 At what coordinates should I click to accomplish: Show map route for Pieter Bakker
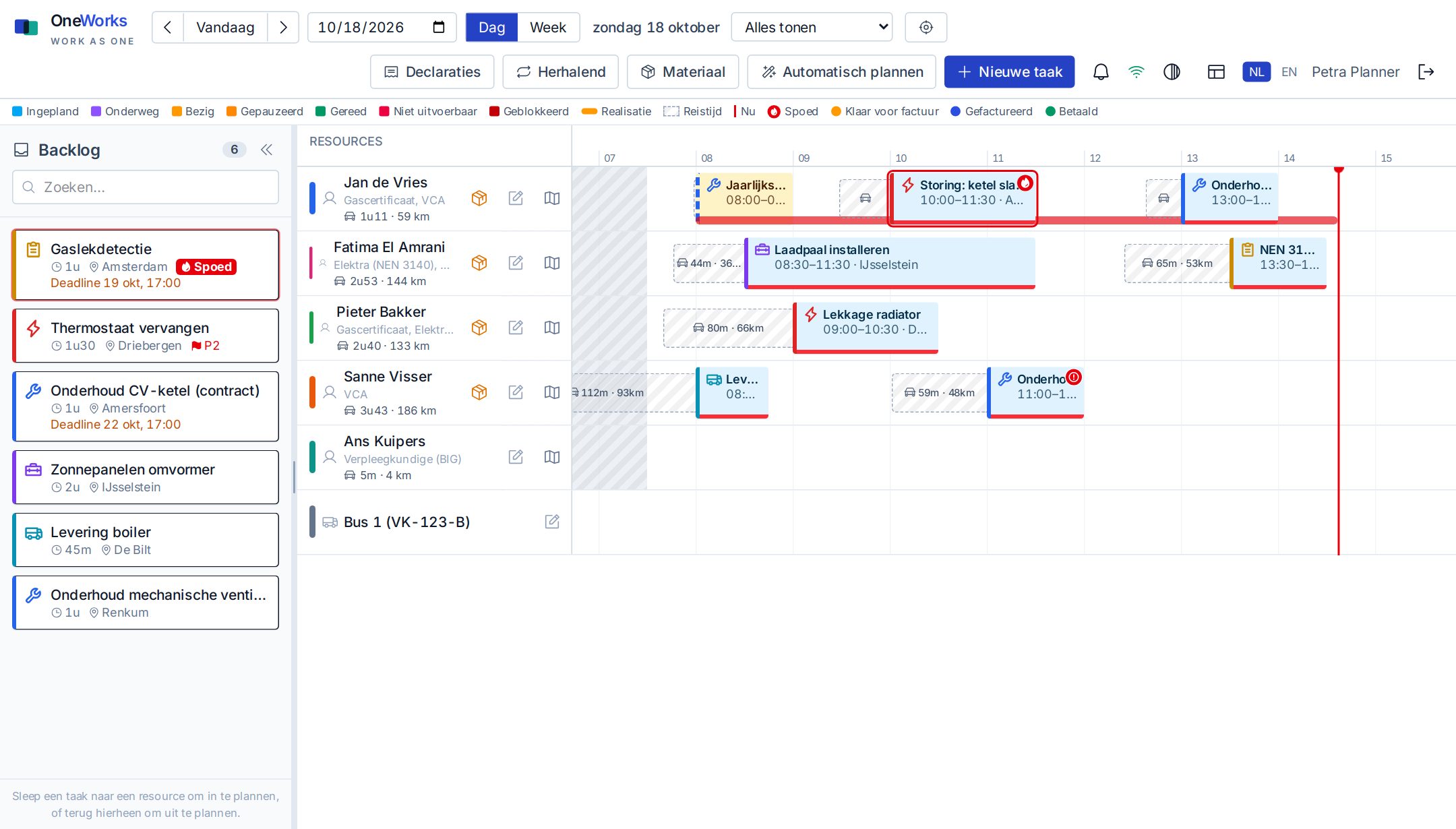pos(552,328)
